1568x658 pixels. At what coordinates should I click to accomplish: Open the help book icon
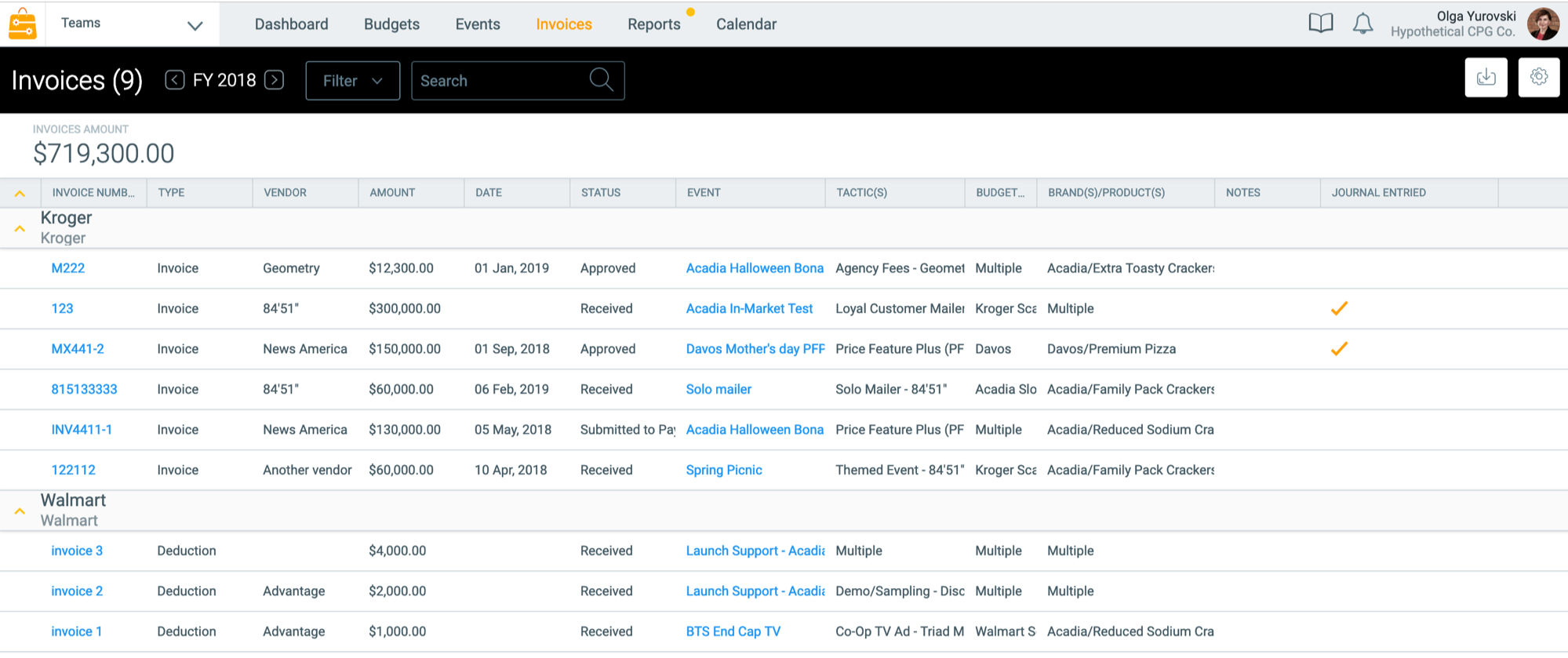click(x=1321, y=24)
